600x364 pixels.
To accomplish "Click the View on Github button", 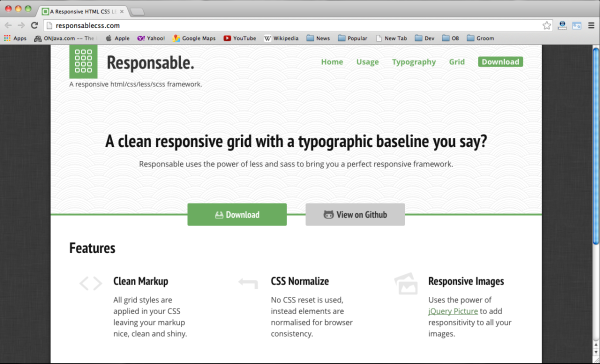I will pos(355,214).
